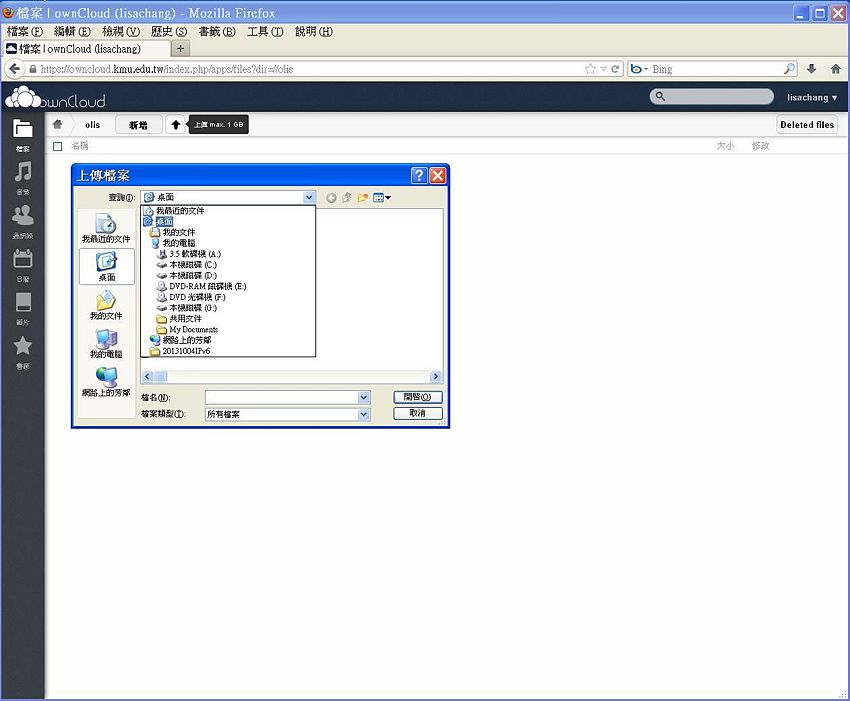Go to ownCloud home folder breadcrumb icon
850x701 pixels.
coord(57,124)
